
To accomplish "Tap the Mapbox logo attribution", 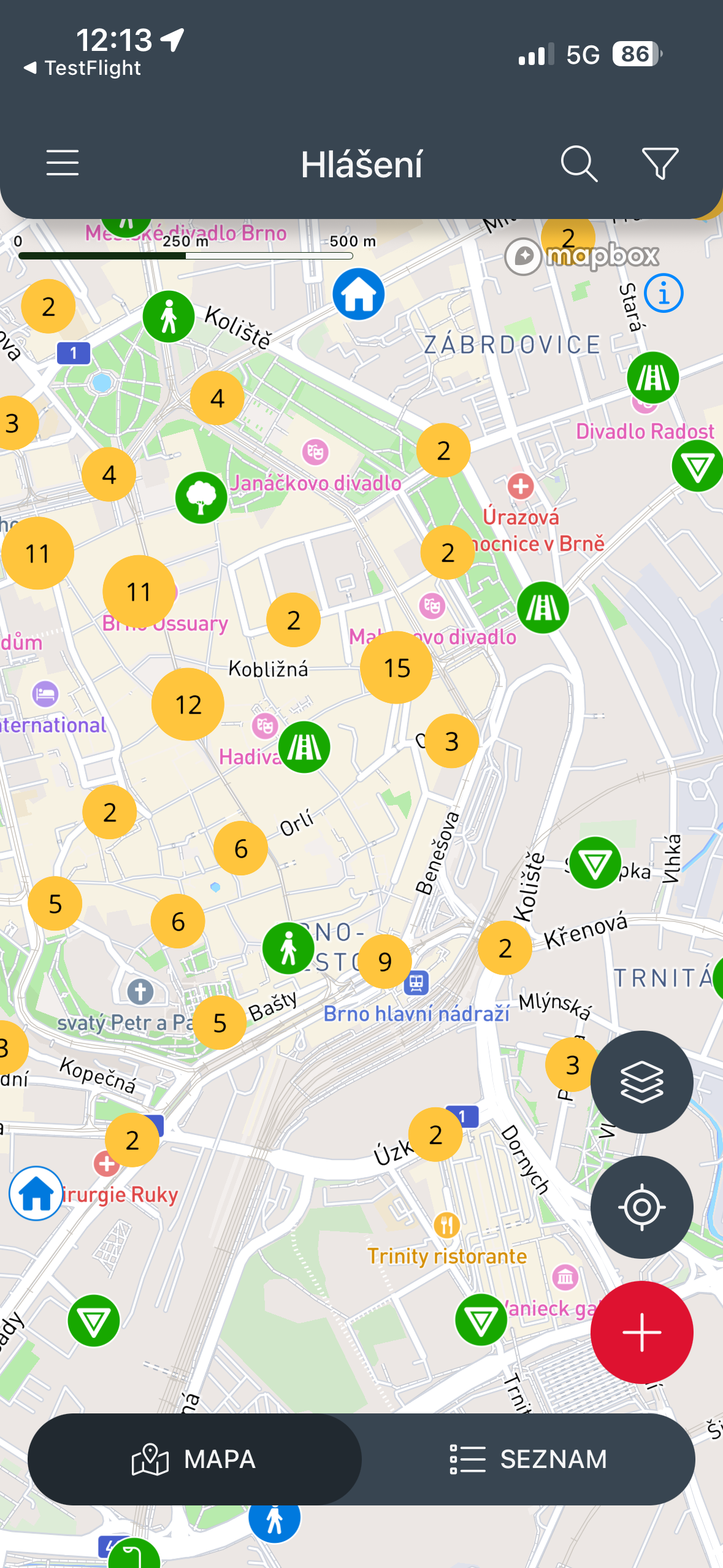I will point(582,256).
